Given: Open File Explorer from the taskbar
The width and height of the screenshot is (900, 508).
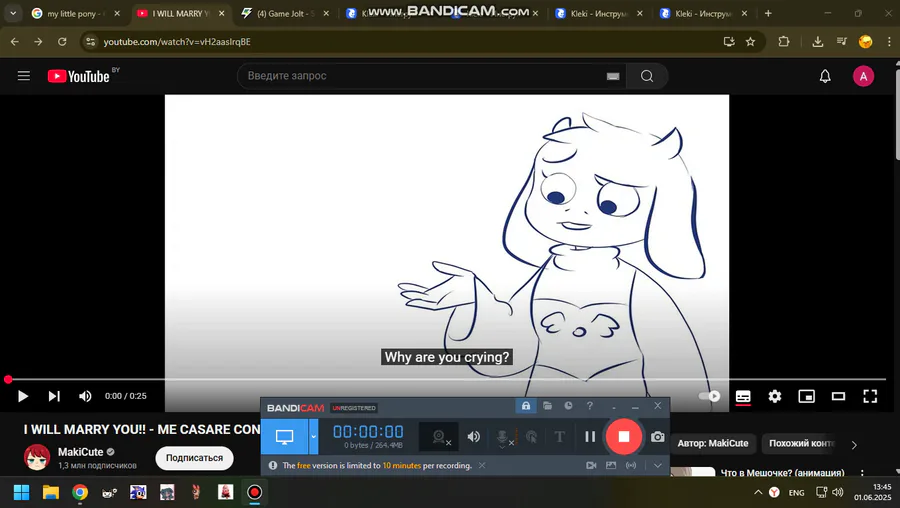Looking at the screenshot, I should click(x=51, y=492).
